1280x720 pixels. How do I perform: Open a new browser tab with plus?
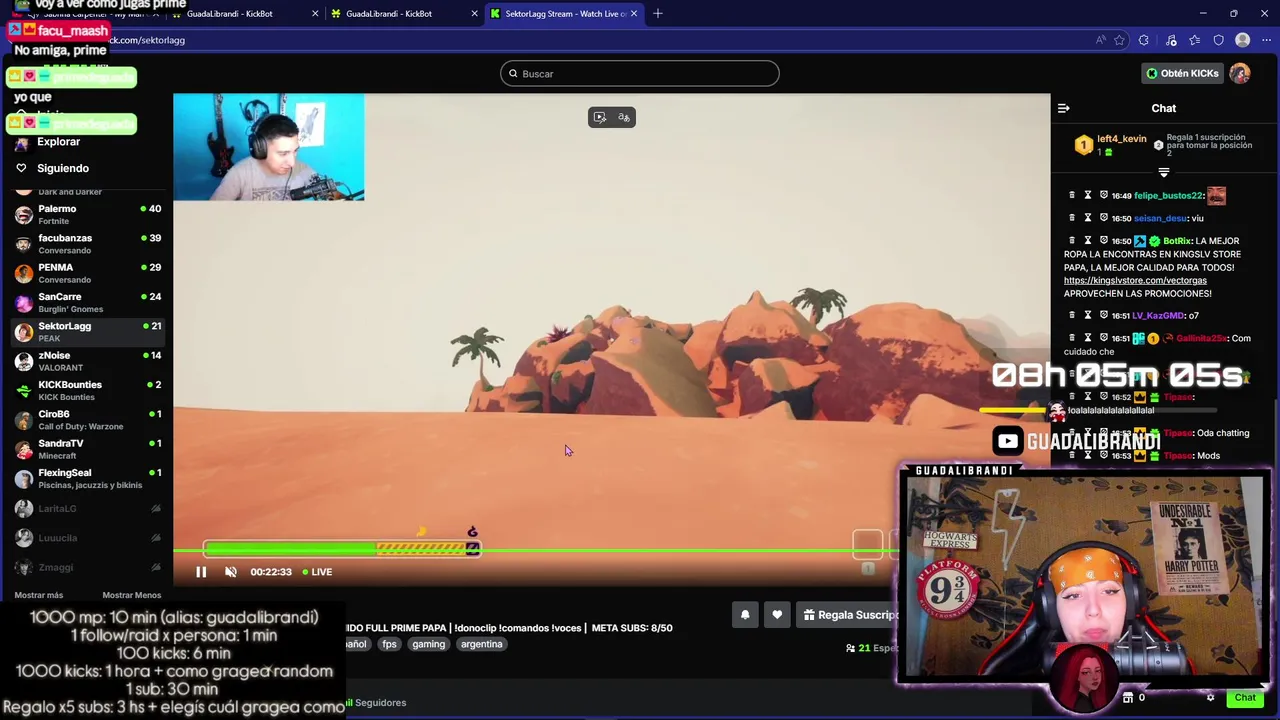point(658,14)
